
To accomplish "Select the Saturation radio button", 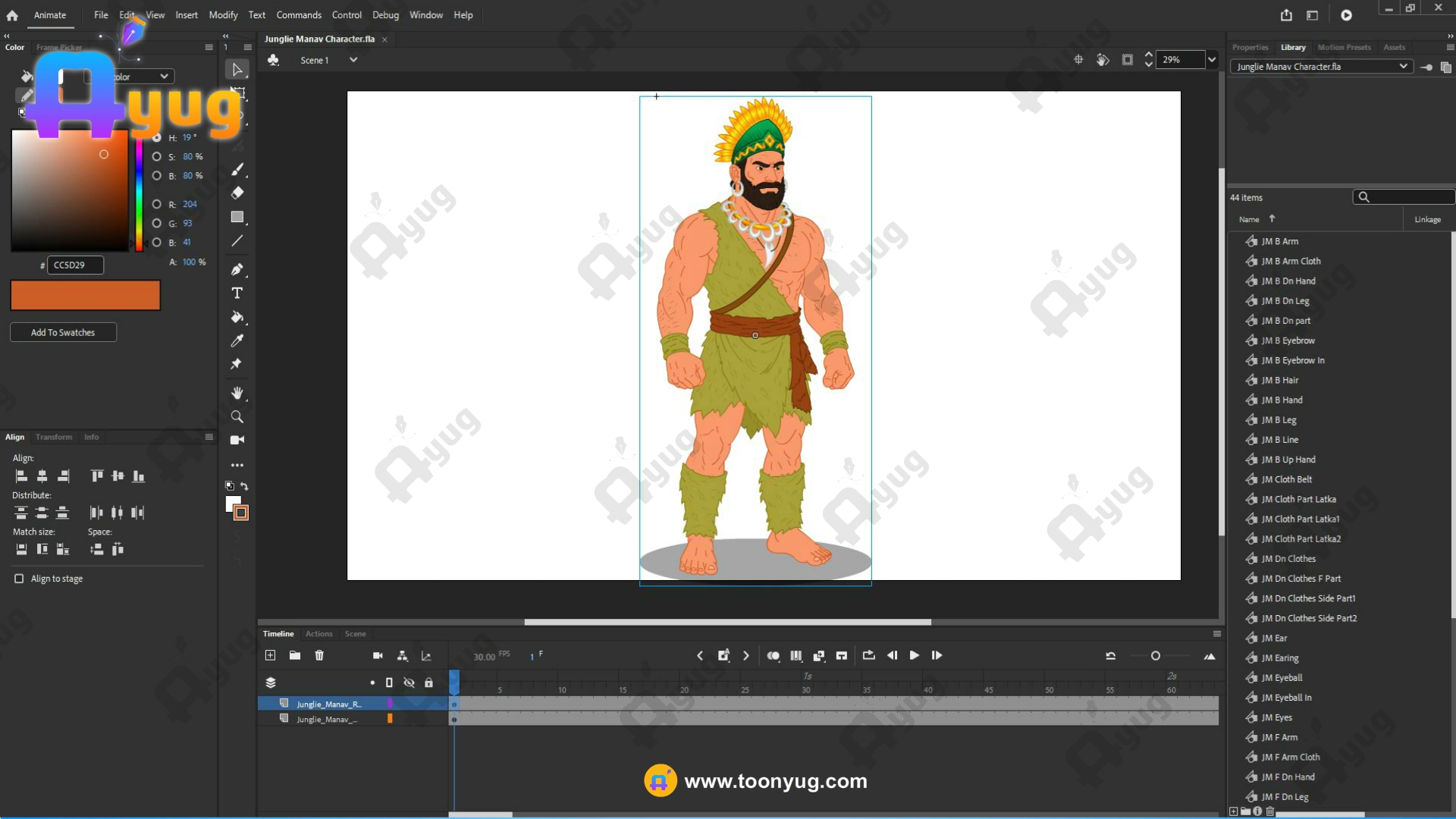I will [x=156, y=157].
